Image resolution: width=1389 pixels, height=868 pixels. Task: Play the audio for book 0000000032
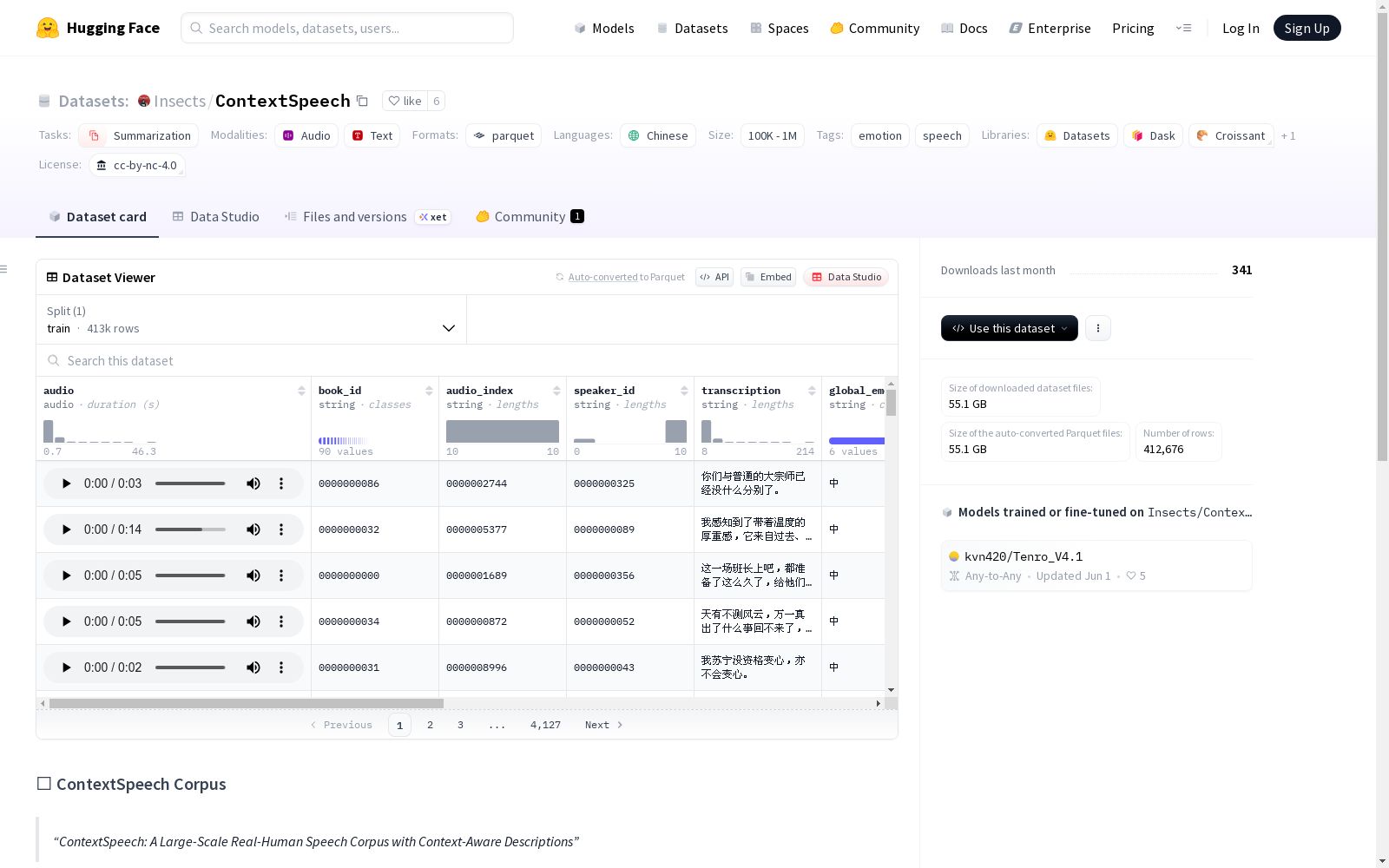point(66,529)
